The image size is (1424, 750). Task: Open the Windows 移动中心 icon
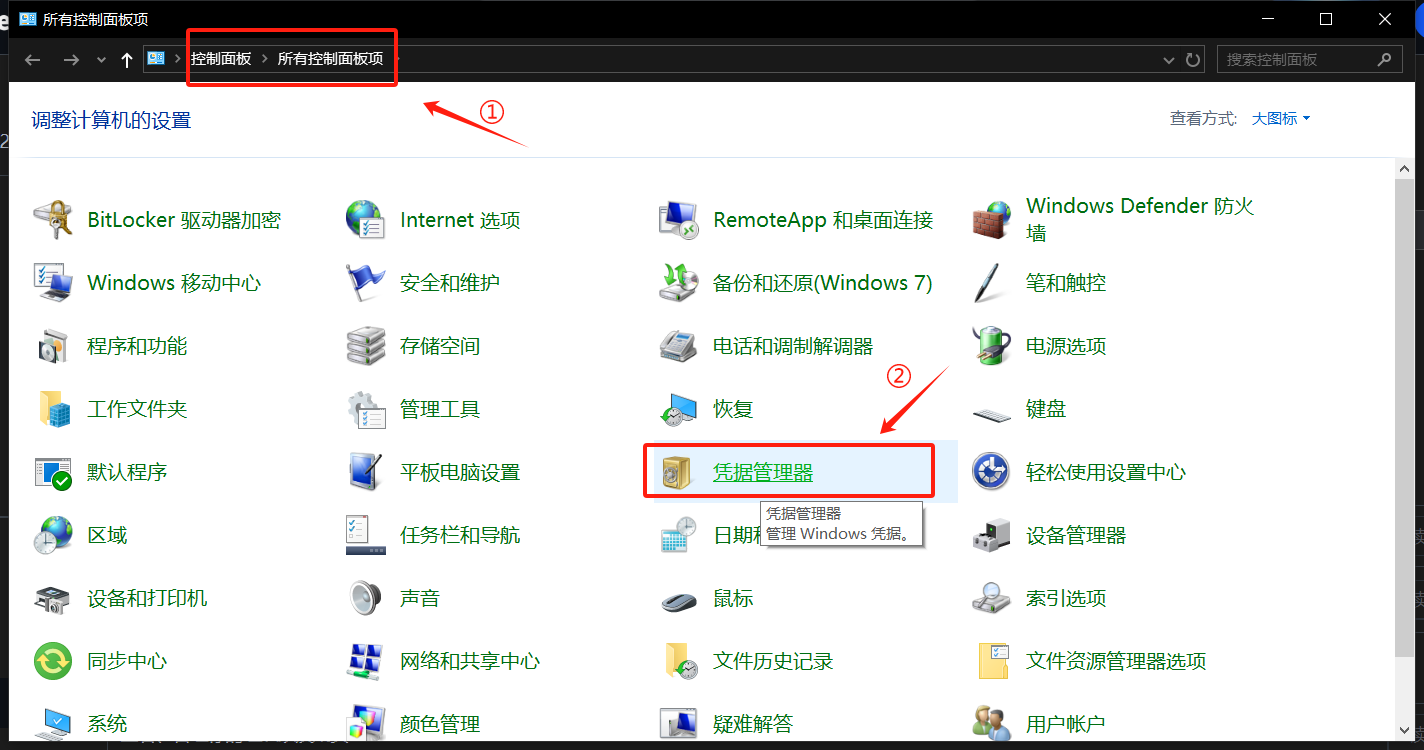click(x=53, y=283)
